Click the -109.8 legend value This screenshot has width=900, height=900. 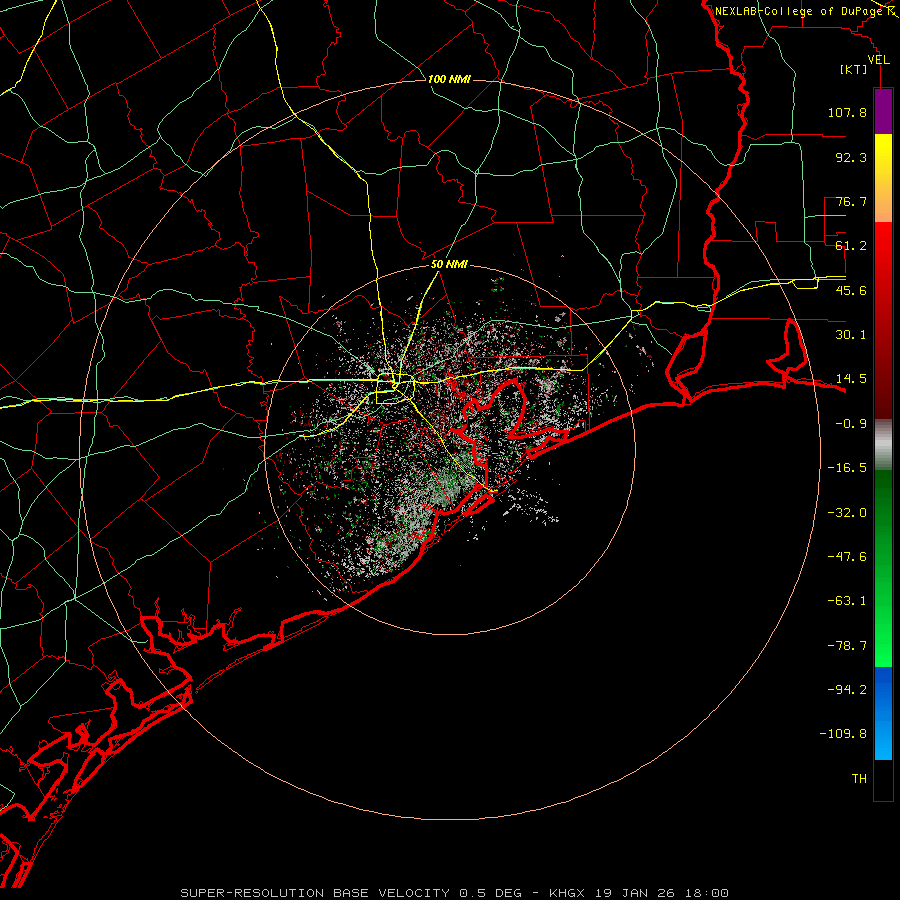pos(844,734)
